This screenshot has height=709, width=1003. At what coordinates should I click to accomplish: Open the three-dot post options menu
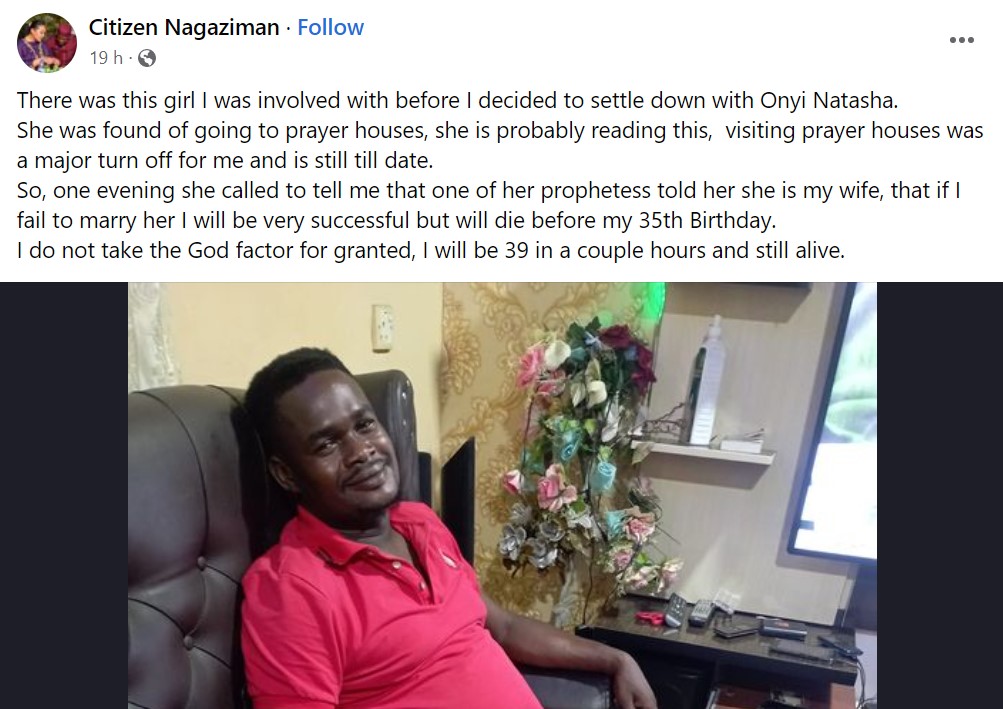(961, 40)
